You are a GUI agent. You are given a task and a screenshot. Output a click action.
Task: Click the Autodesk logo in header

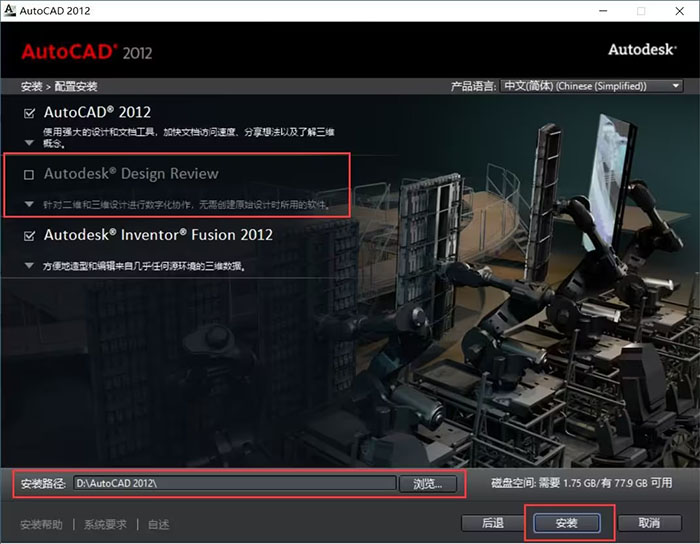[642, 50]
